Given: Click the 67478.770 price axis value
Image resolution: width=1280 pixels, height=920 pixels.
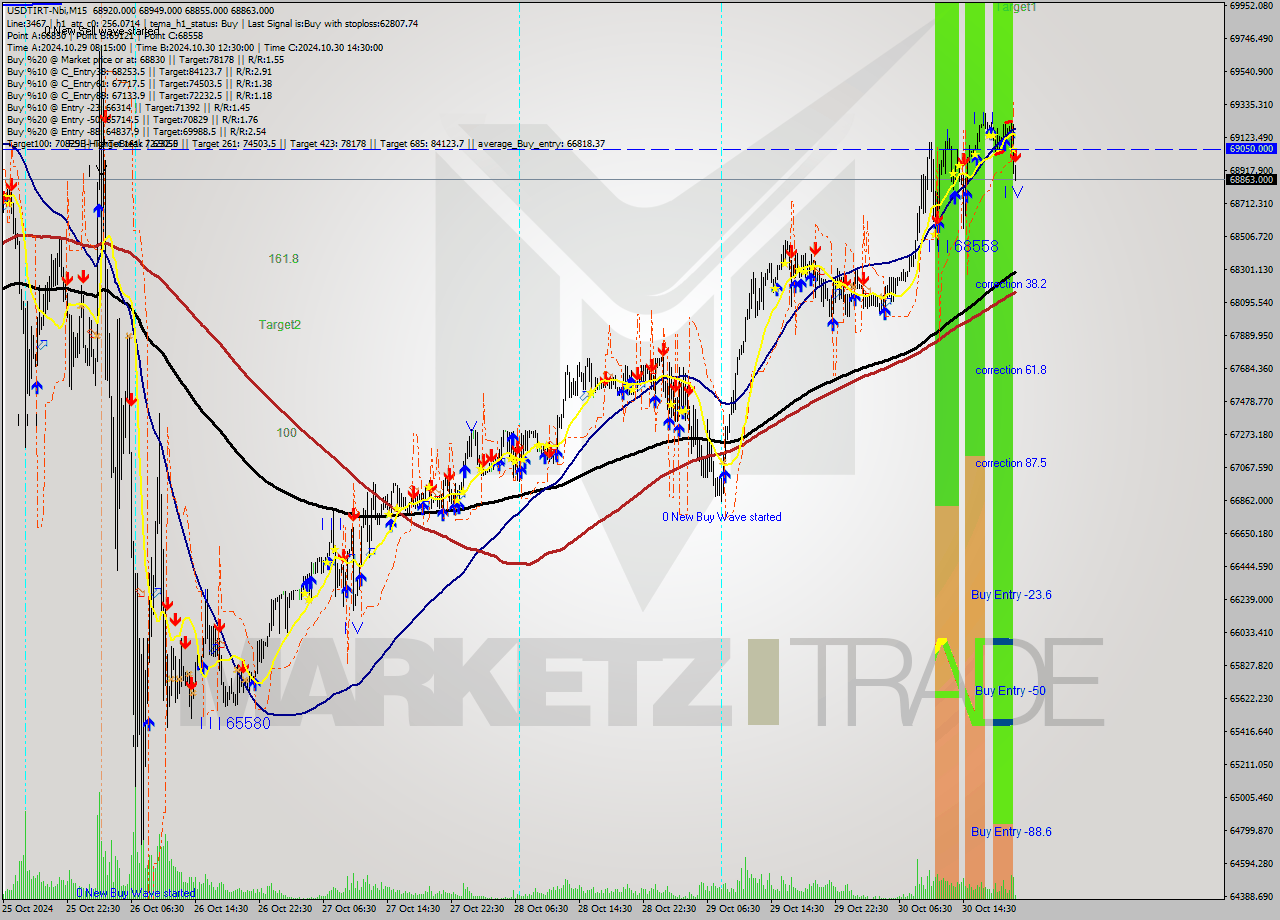Looking at the screenshot, I should tap(1250, 402).
